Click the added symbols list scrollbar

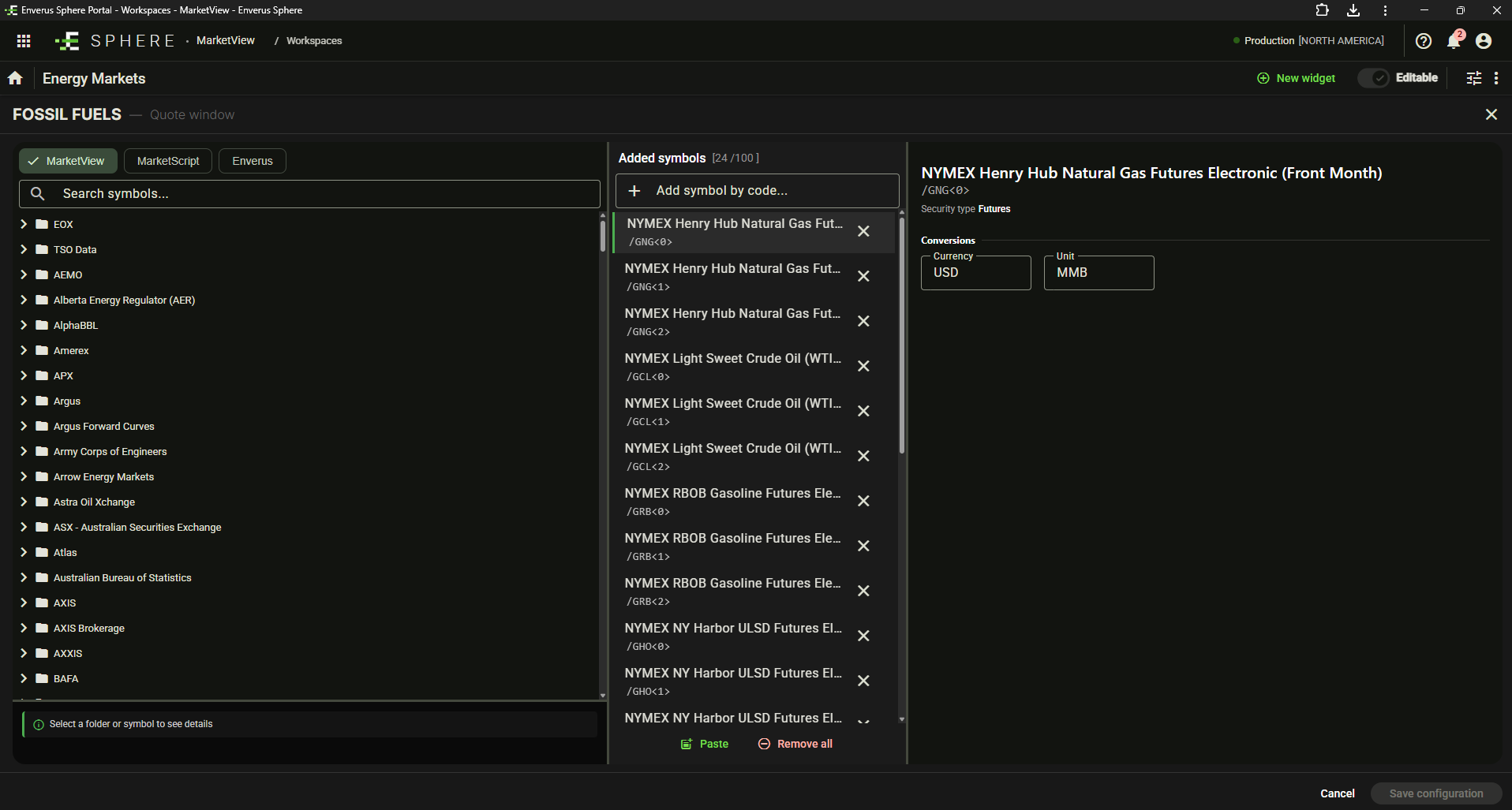902,335
